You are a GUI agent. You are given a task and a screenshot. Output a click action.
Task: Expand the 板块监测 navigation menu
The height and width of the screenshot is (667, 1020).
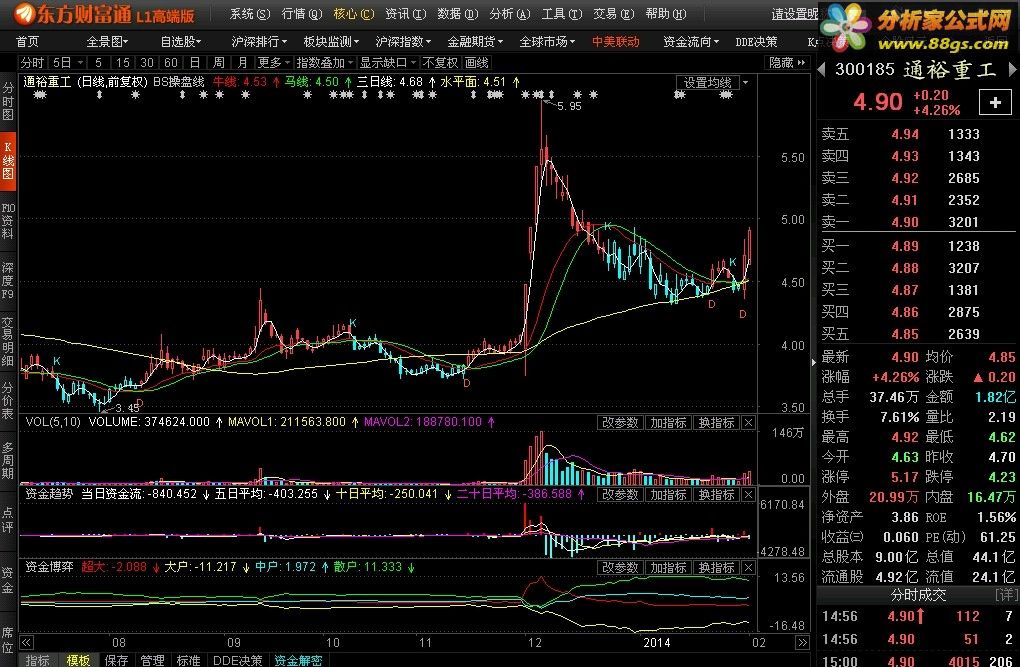point(331,42)
